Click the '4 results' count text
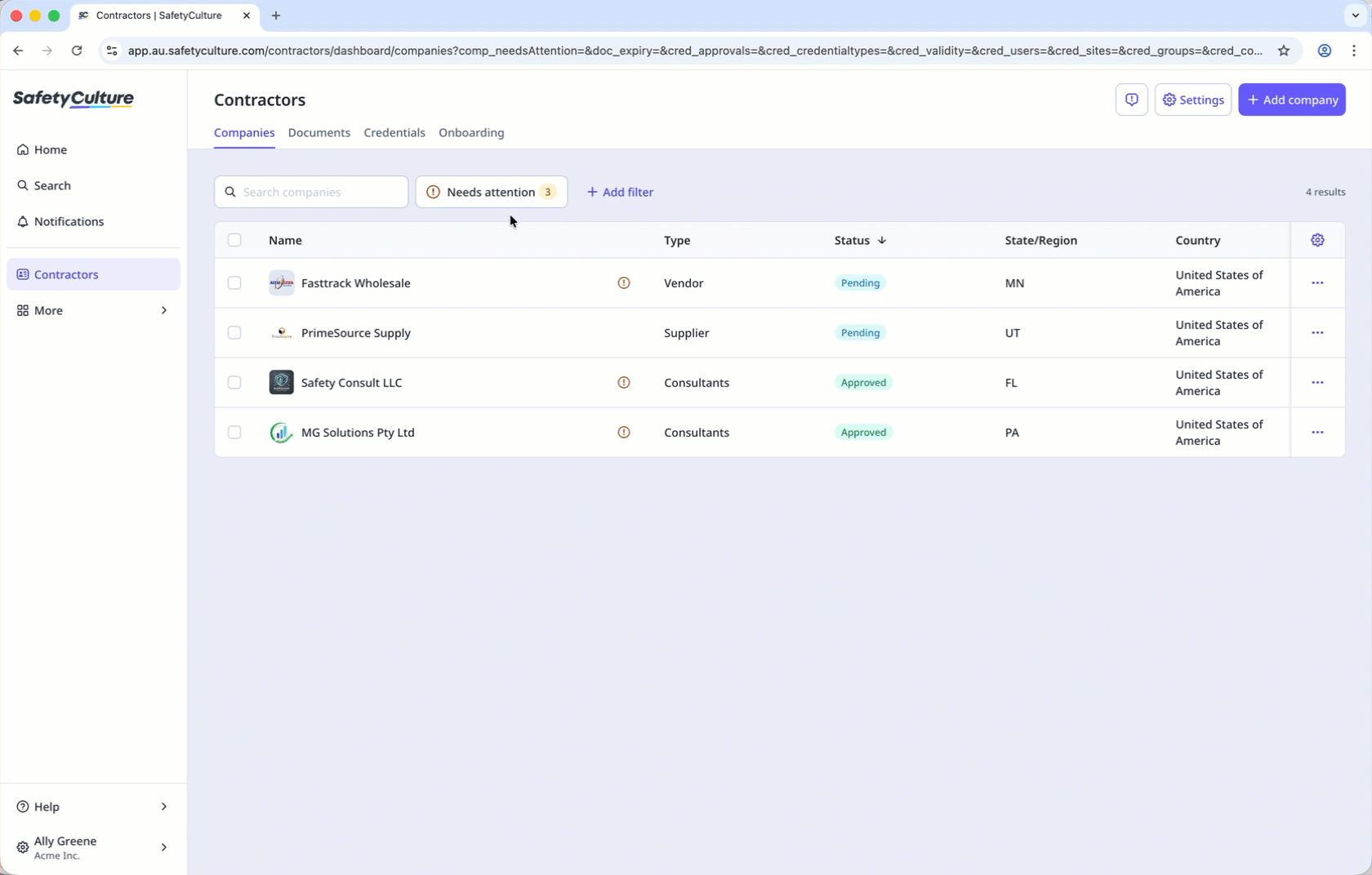Image resolution: width=1372 pixels, height=875 pixels. pyautogui.click(x=1325, y=192)
